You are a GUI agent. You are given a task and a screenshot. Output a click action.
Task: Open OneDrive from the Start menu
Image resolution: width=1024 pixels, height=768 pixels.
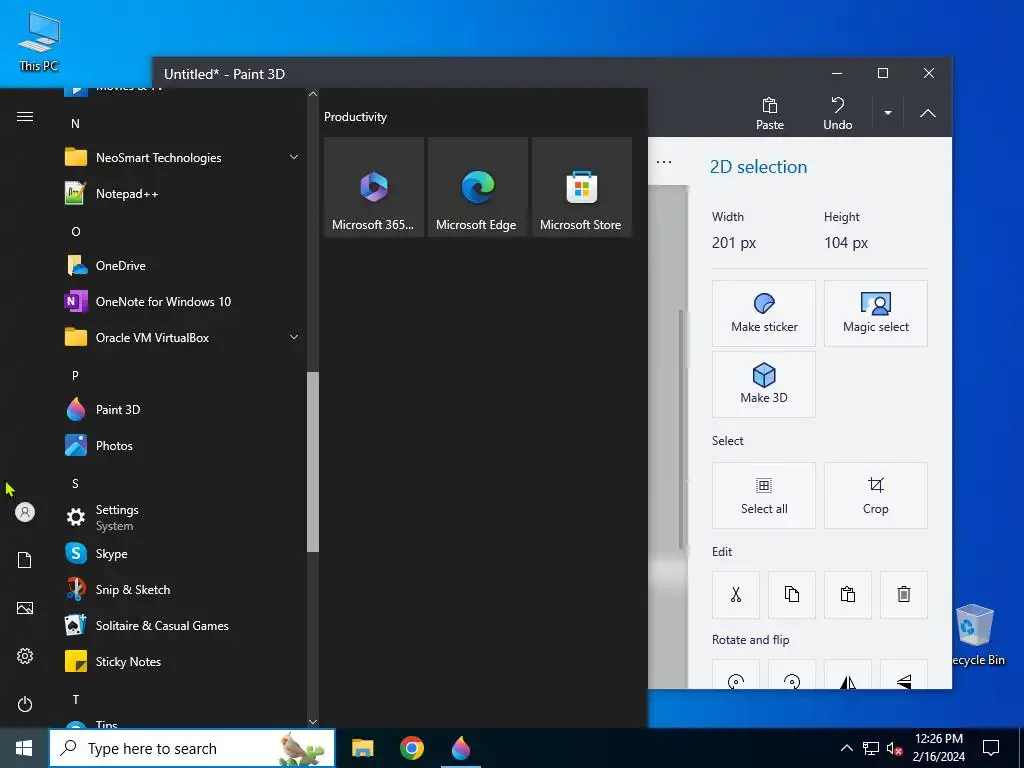pos(183,266)
